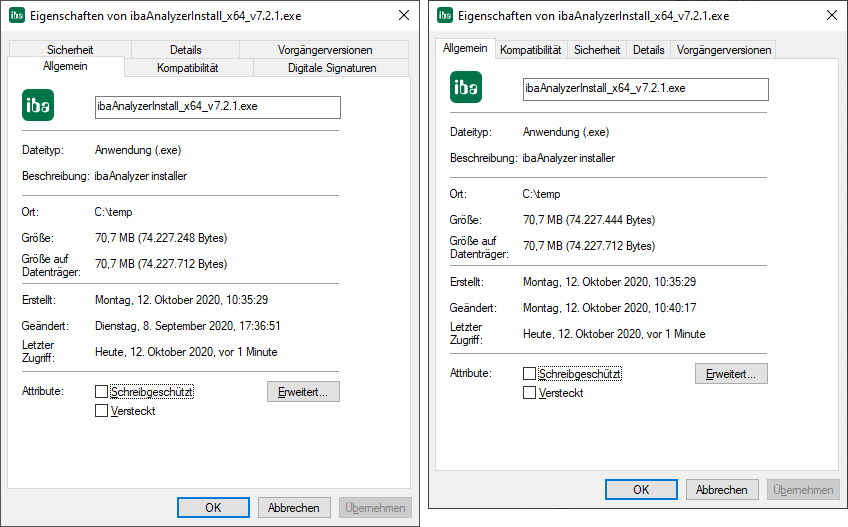Click Größe auf Datenträger value in left dialog
The image size is (848, 527).
pos(161,264)
